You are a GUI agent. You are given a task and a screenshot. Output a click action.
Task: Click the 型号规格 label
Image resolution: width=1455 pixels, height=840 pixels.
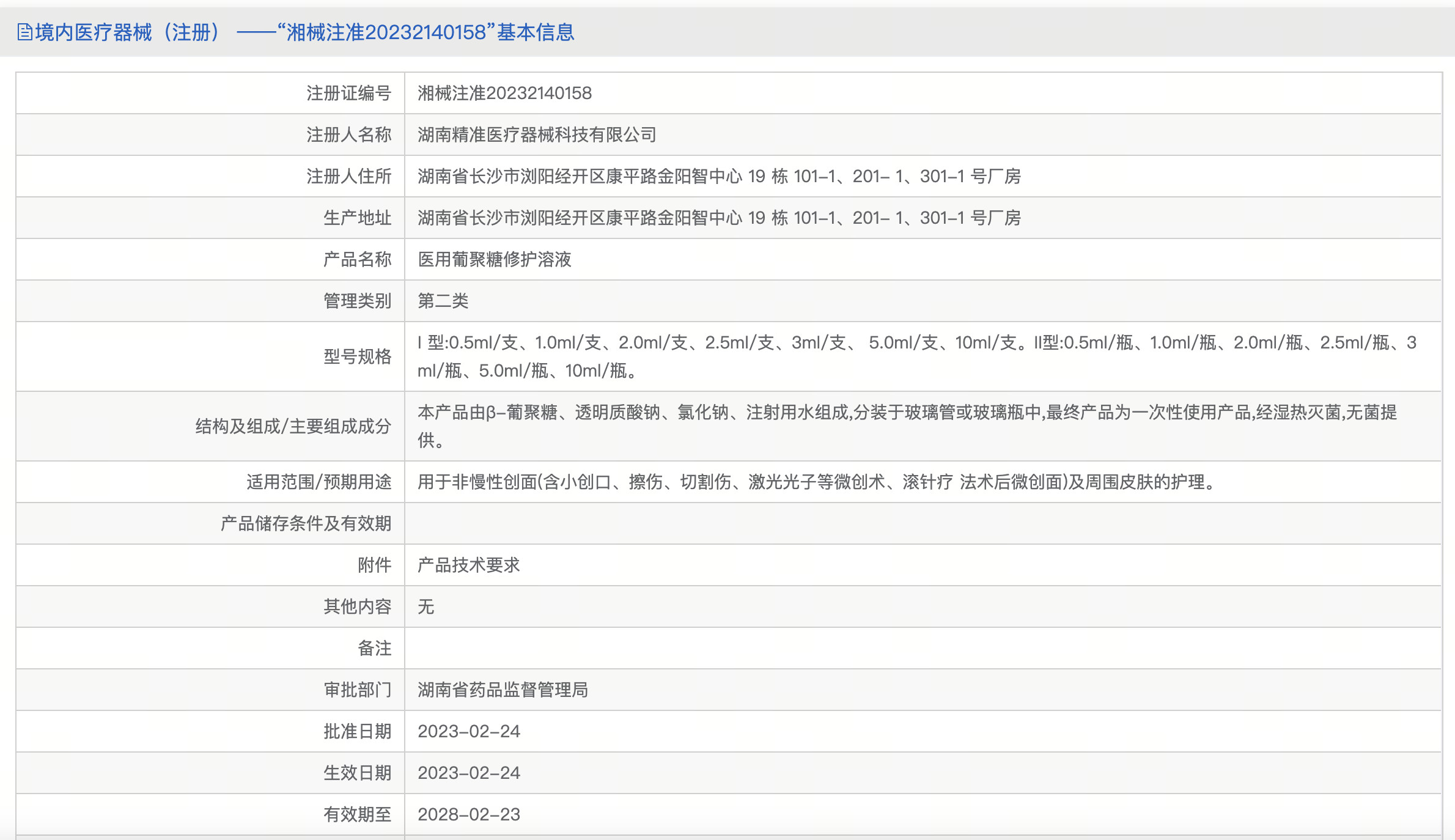point(357,356)
